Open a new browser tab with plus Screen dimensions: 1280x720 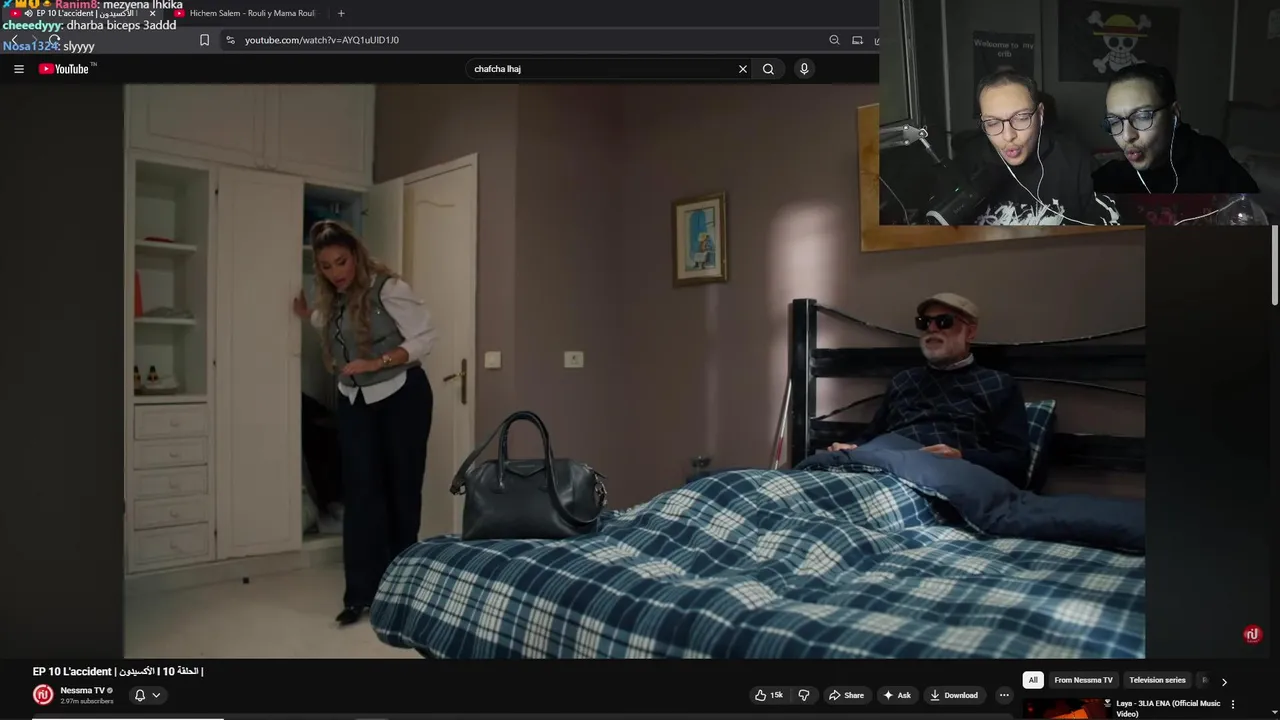click(x=341, y=13)
